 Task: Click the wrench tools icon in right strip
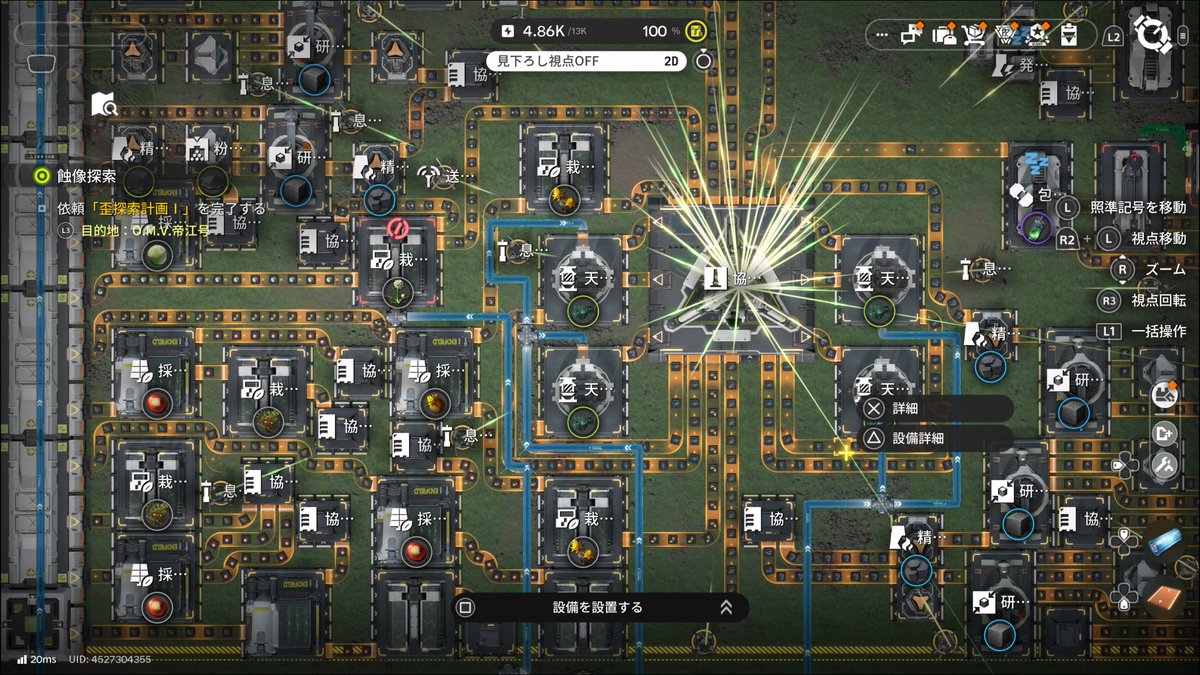(1165, 465)
